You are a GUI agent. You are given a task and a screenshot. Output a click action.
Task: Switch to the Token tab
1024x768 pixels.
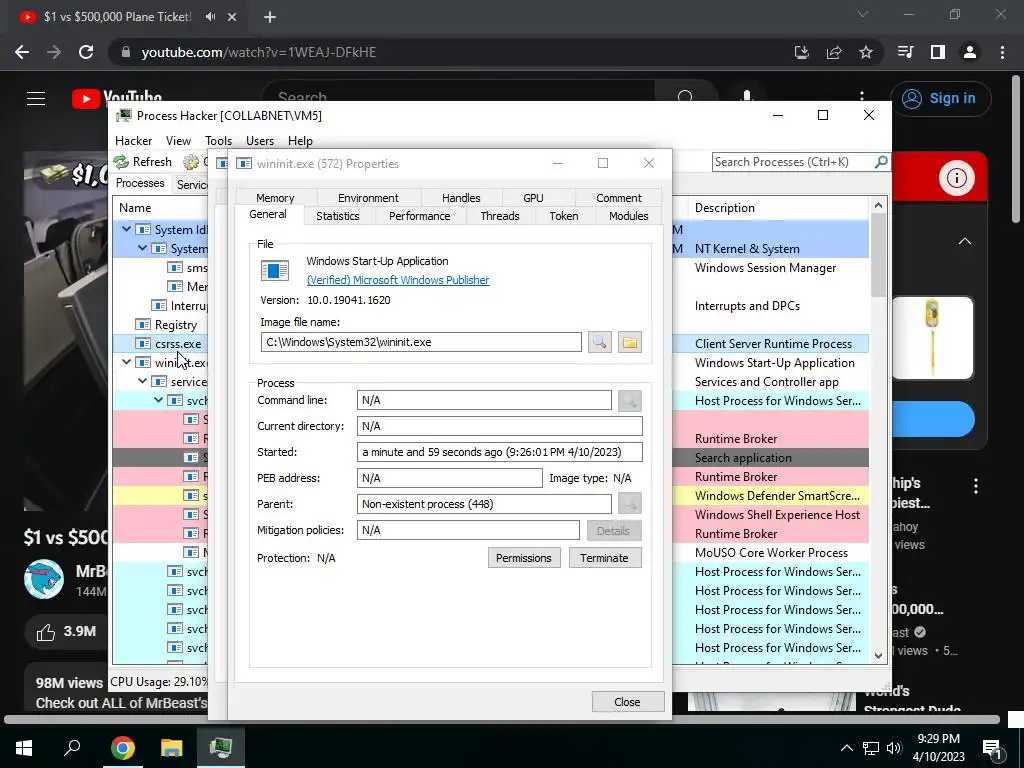564,216
